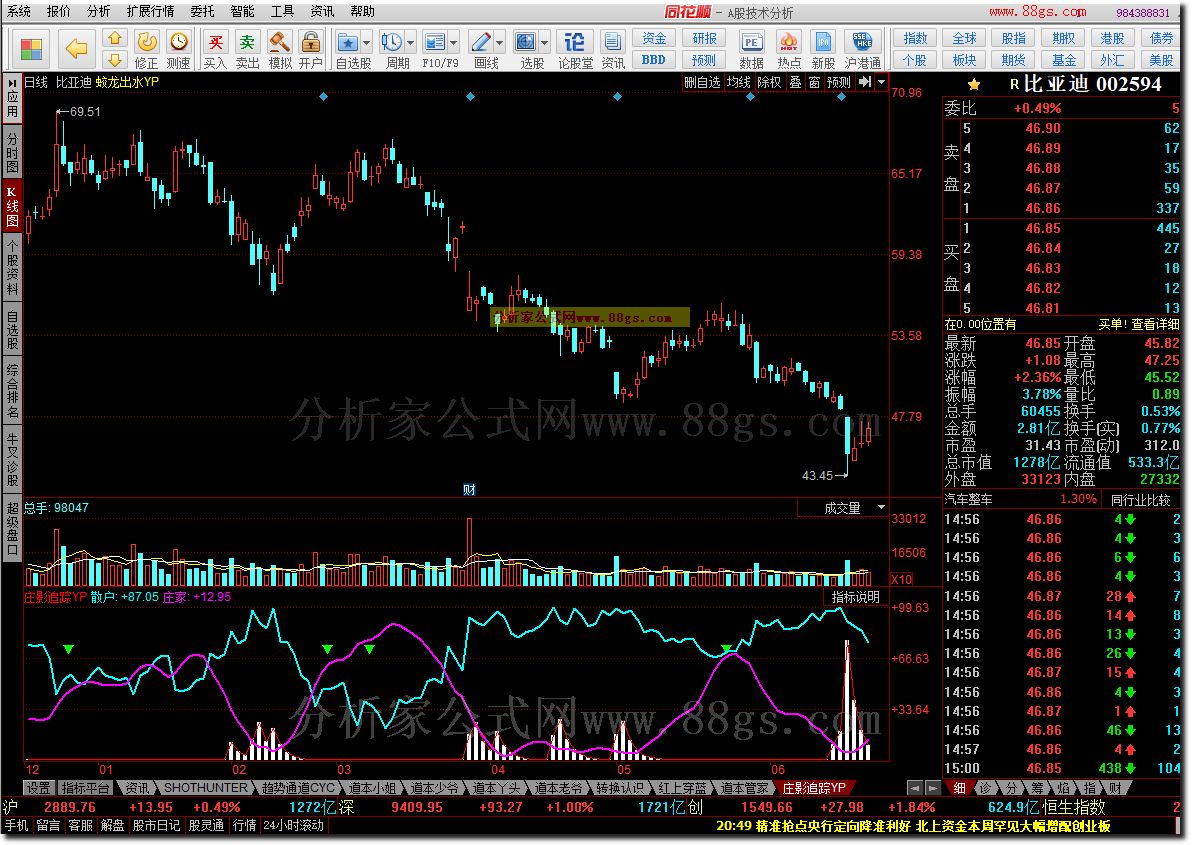Open the 扩展行情 menu
The height and width of the screenshot is (845, 1192).
pyautogui.click(x=150, y=11)
